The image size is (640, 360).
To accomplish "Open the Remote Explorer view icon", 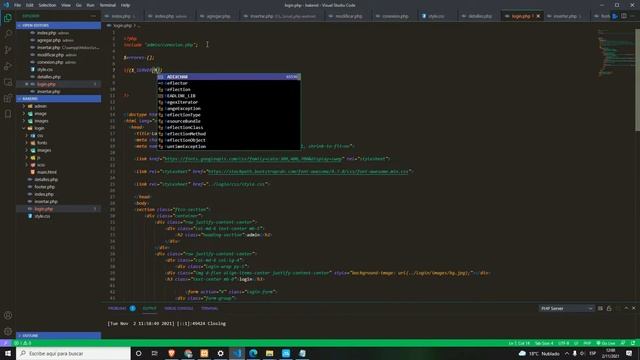I will click(8, 82).
